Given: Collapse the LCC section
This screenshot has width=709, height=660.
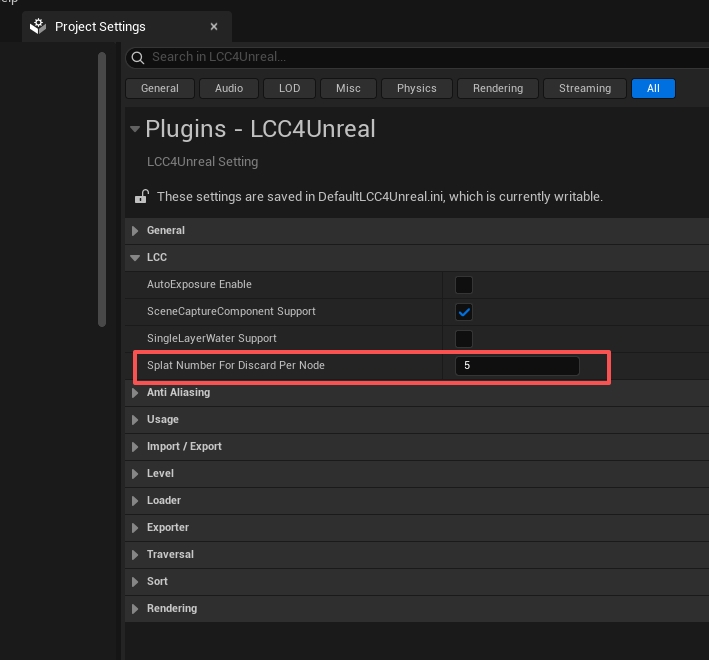Looking at the screenshot, I should point(135,258).
